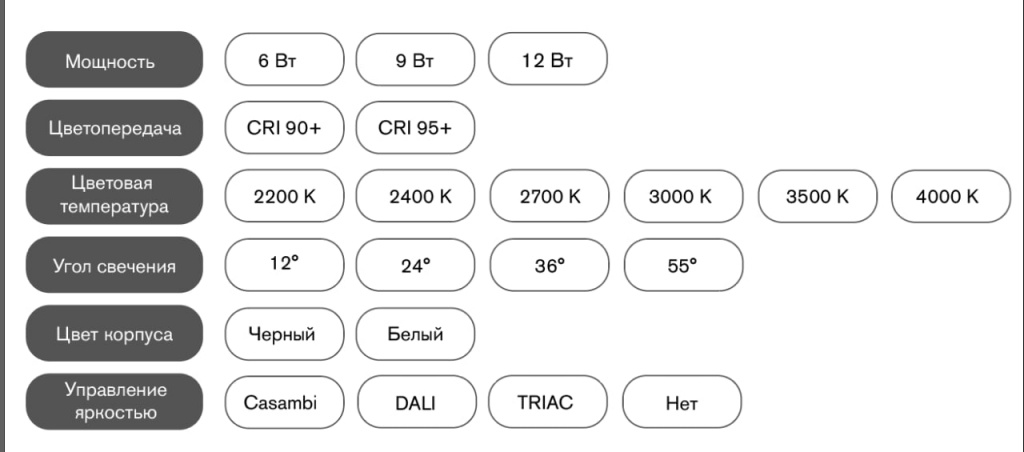The width and height of the screenshot is (1024, 452).
Task: Select Черный housing color
Action: 284,334
